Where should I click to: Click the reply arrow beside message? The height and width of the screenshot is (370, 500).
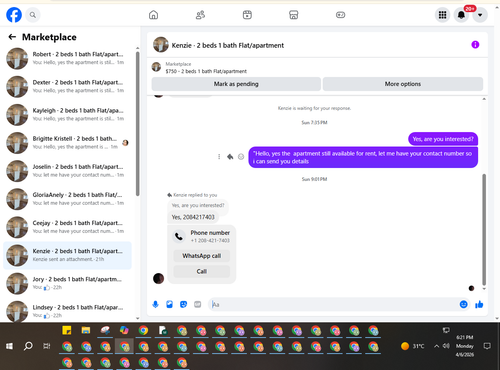click(x=230, y=157)
